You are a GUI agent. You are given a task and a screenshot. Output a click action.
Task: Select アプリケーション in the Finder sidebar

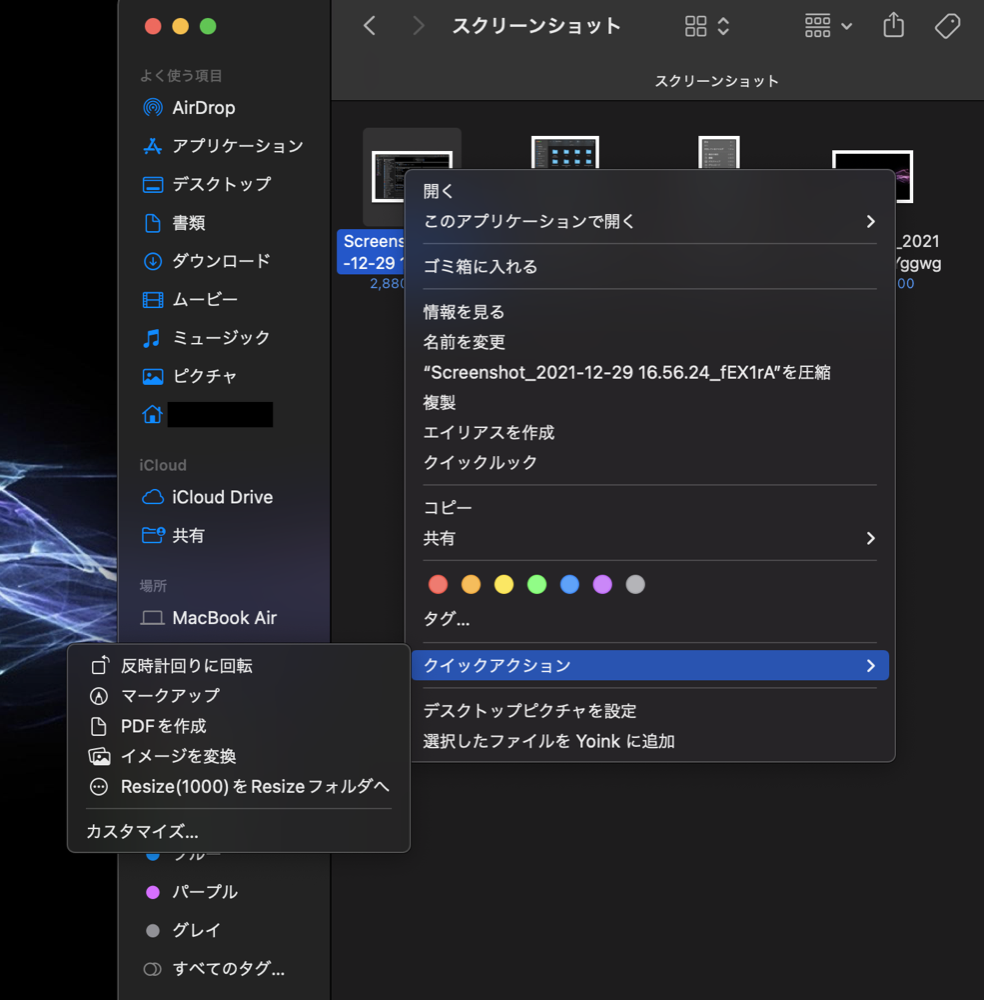tap(223, 146)
